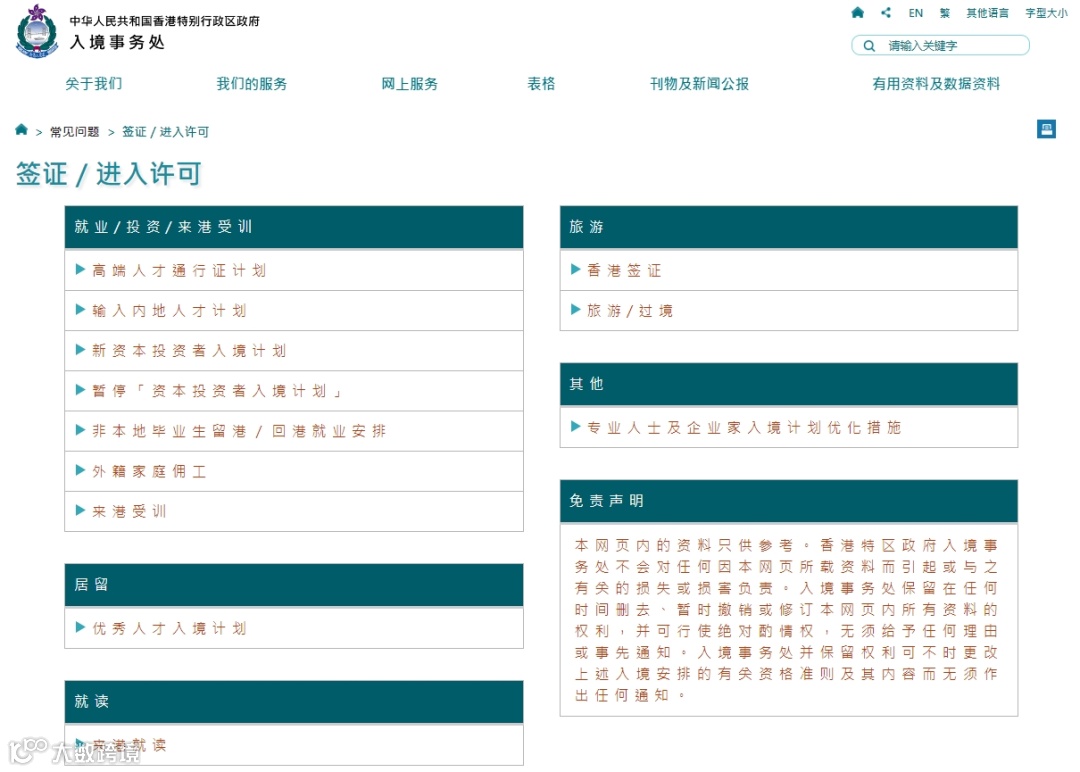The width and height of the screenshot is (1080, 772).
Task: Open the 我们的服务 menu
Action: pyautogui.click(x=251, y=83)
